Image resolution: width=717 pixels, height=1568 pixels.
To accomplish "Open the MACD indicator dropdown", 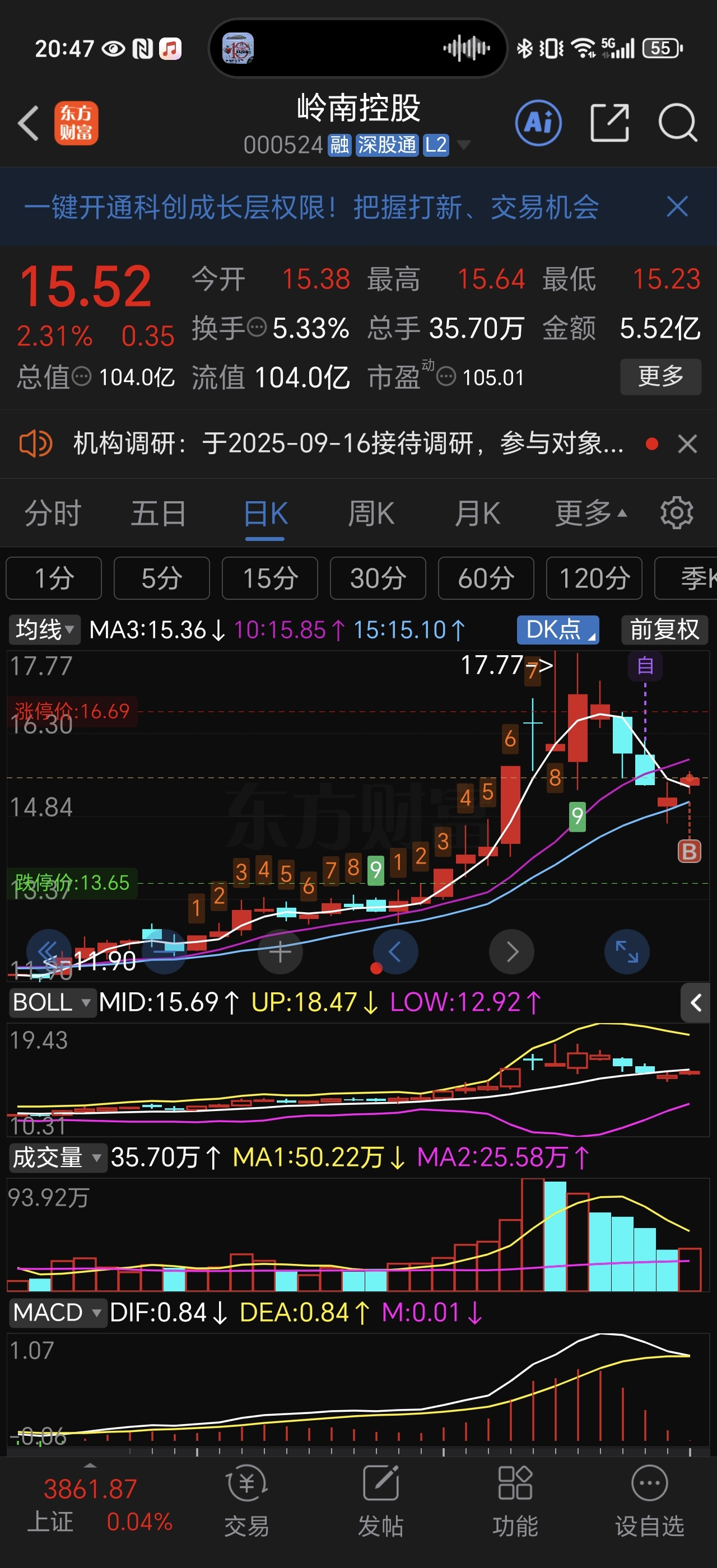I will click(58, 1312).
